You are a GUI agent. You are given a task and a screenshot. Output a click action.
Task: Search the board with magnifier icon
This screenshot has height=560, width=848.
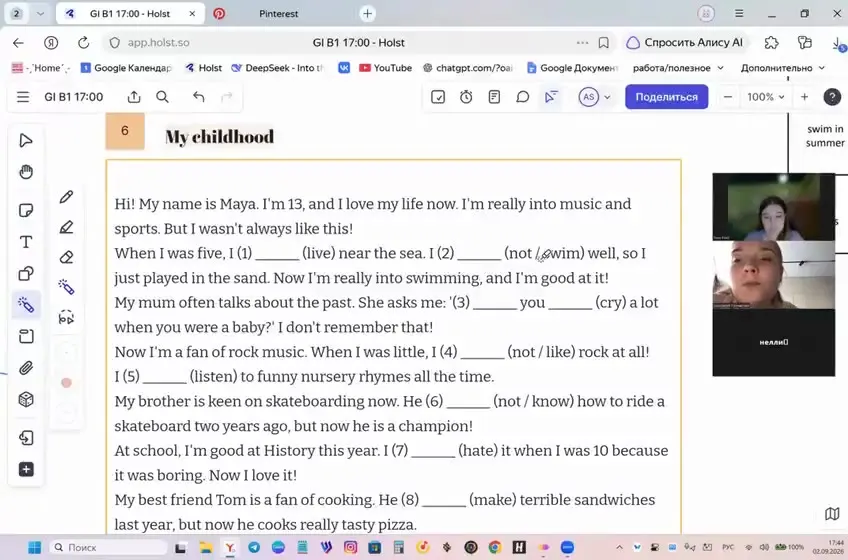[x=162, y=97]
